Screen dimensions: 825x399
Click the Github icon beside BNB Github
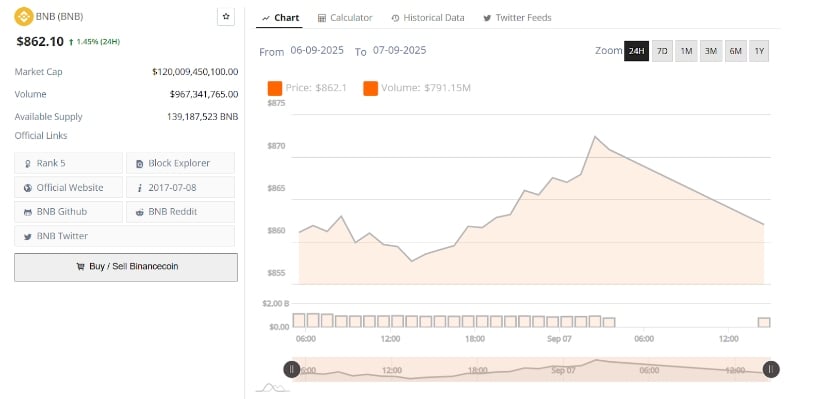[28, 212]
